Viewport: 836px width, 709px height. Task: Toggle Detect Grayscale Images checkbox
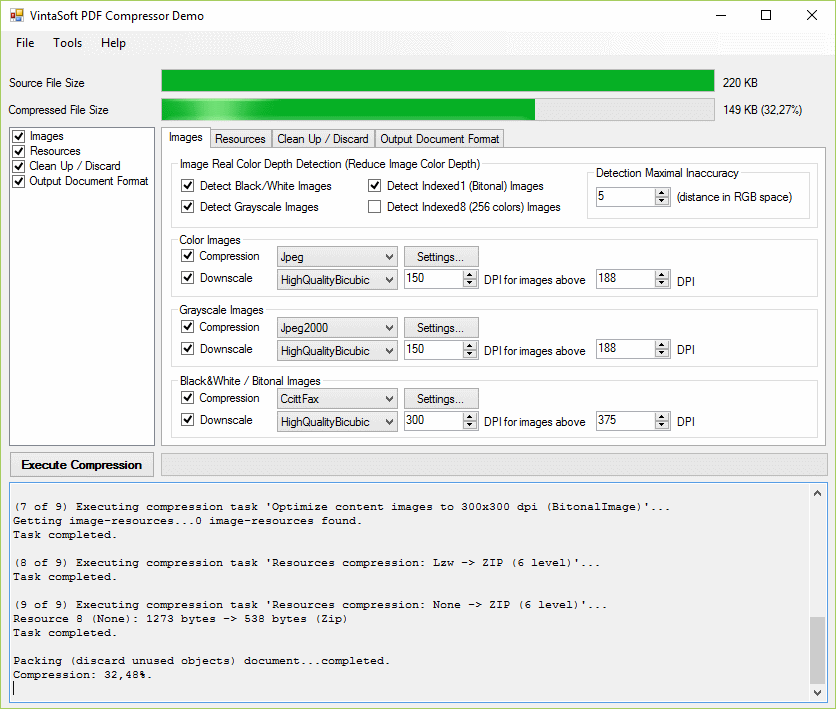click(x=188, y=207)
